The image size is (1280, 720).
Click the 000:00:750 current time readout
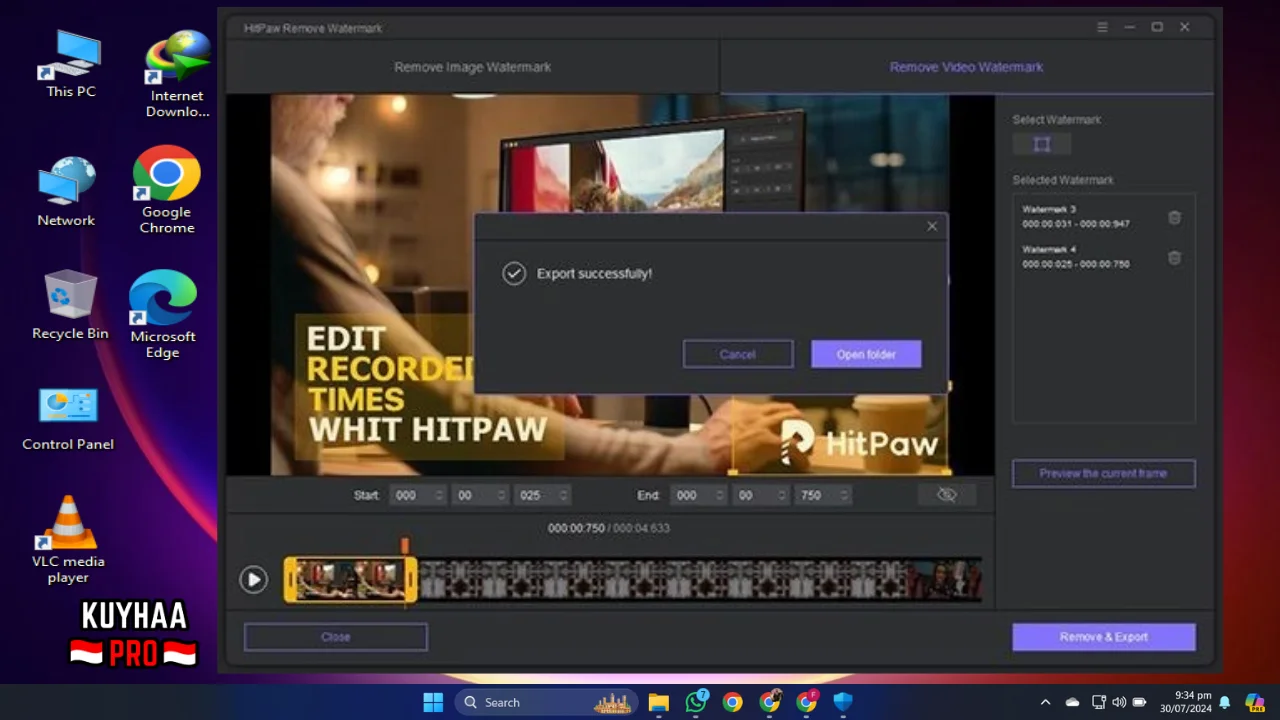576,528
